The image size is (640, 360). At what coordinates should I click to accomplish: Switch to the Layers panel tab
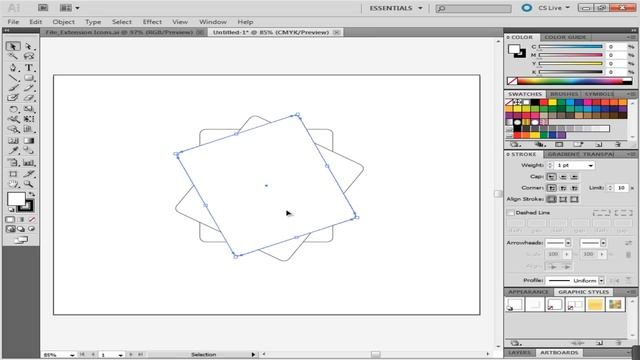pyautogui.click(x=520, y=353)
